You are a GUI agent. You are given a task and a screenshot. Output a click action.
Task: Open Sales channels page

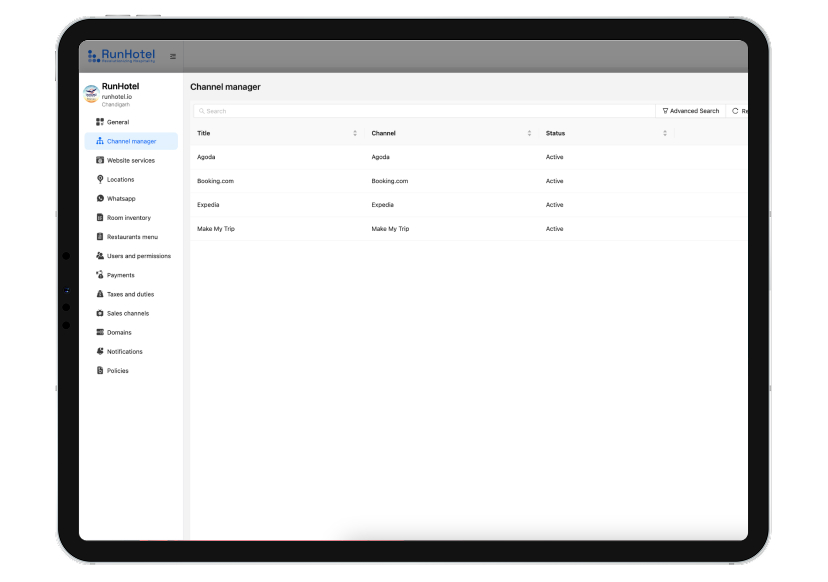[x=128, y=313]
